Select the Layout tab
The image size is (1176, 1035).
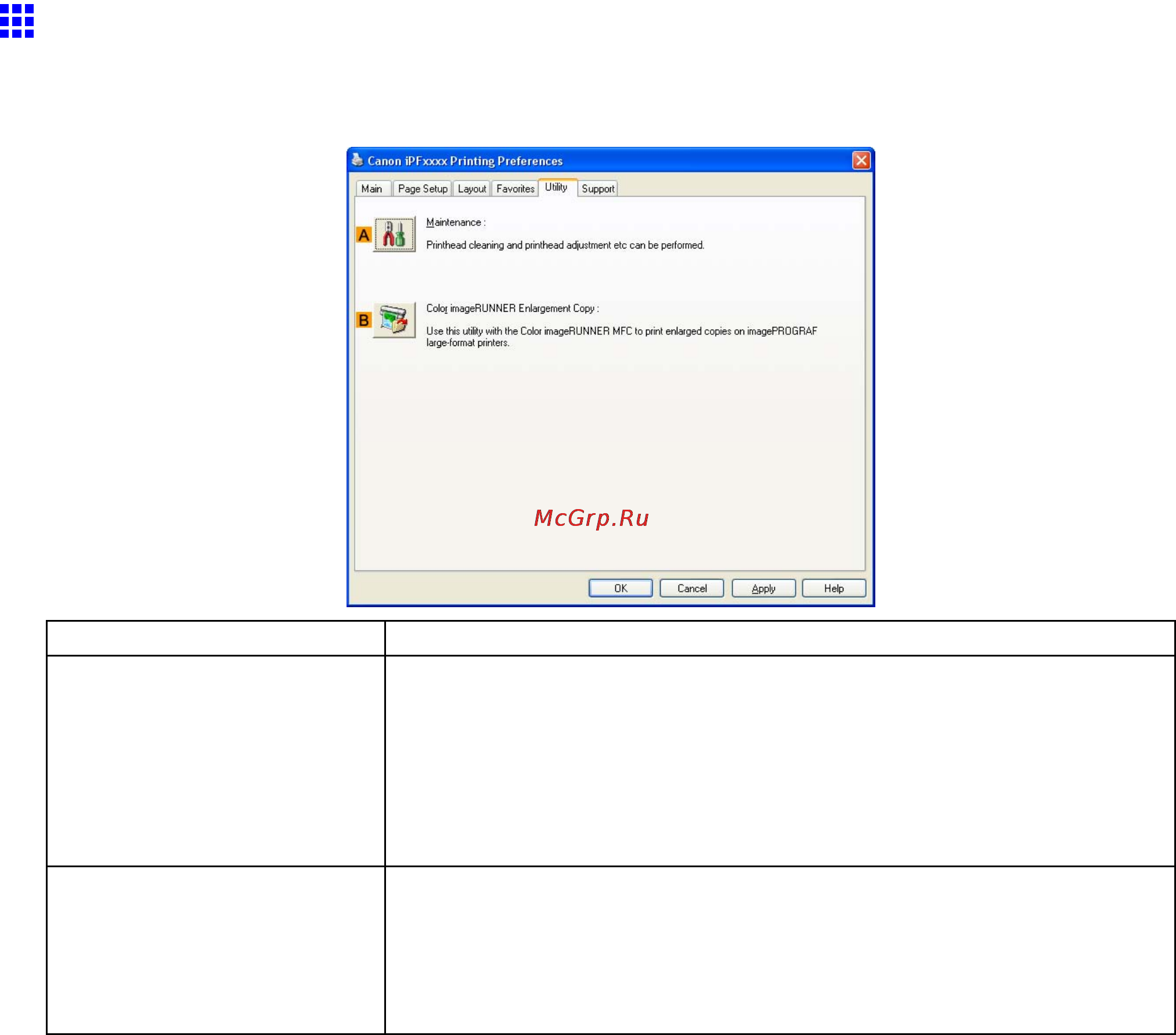472,189
